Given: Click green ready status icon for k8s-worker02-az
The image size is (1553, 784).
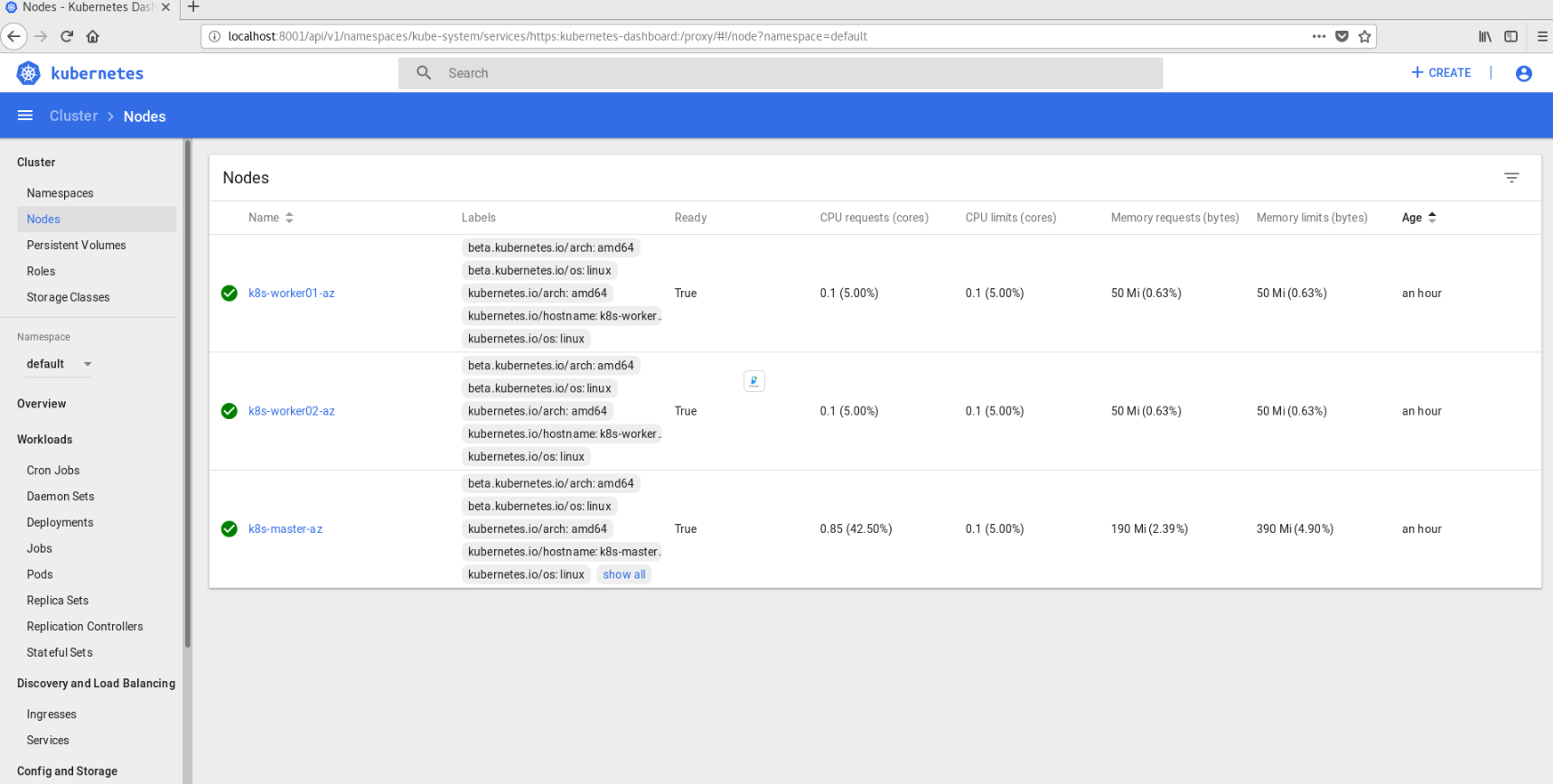Looking at the screenshot, I should point(229,411).
